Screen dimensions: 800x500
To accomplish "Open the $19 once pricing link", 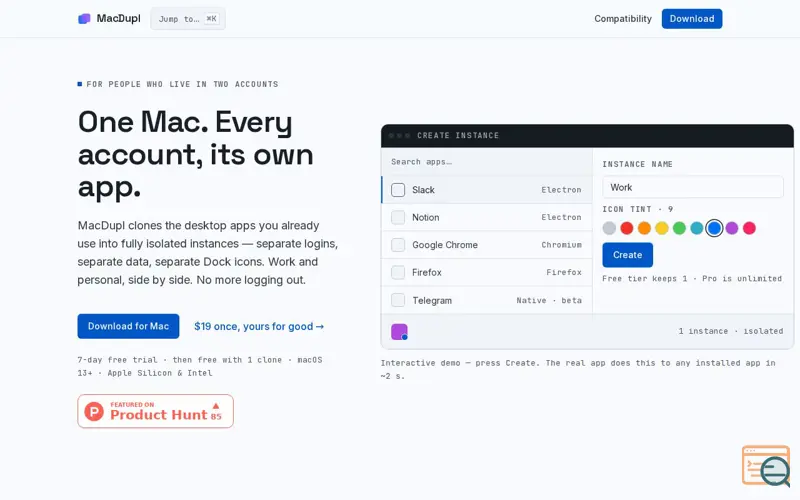I will click(x=259, y=327).
